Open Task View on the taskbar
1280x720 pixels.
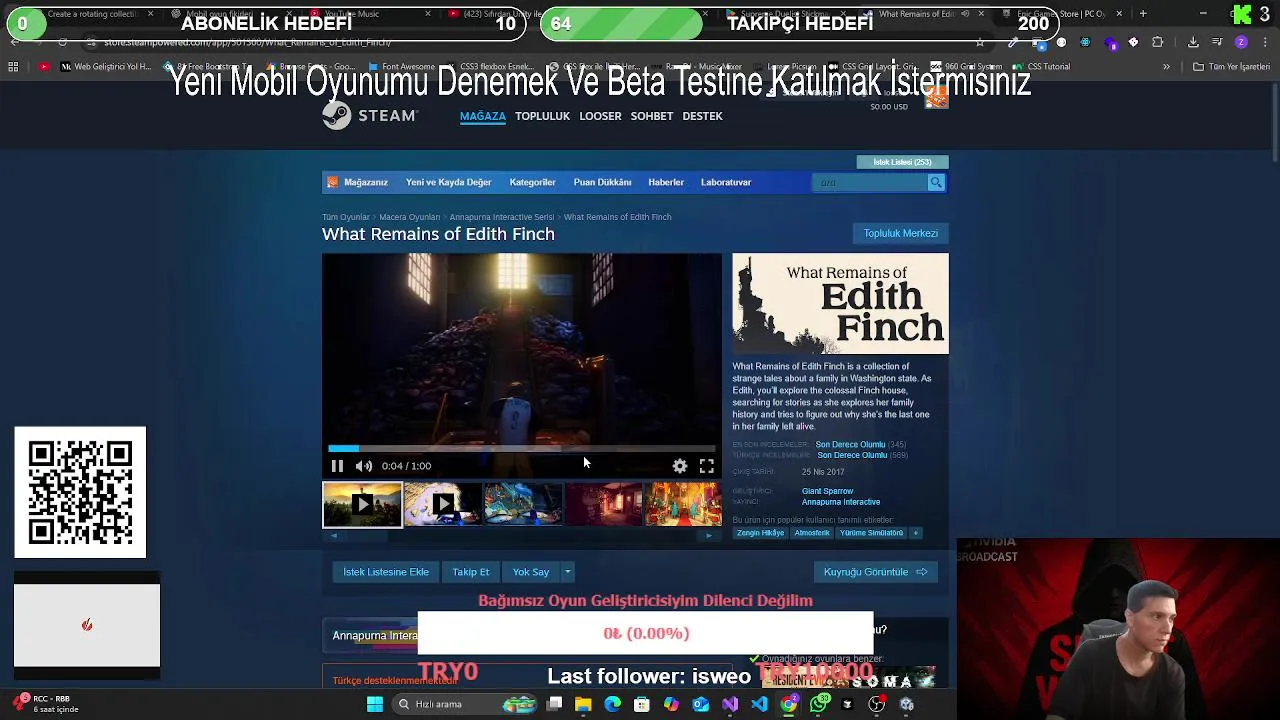[554, 704]
